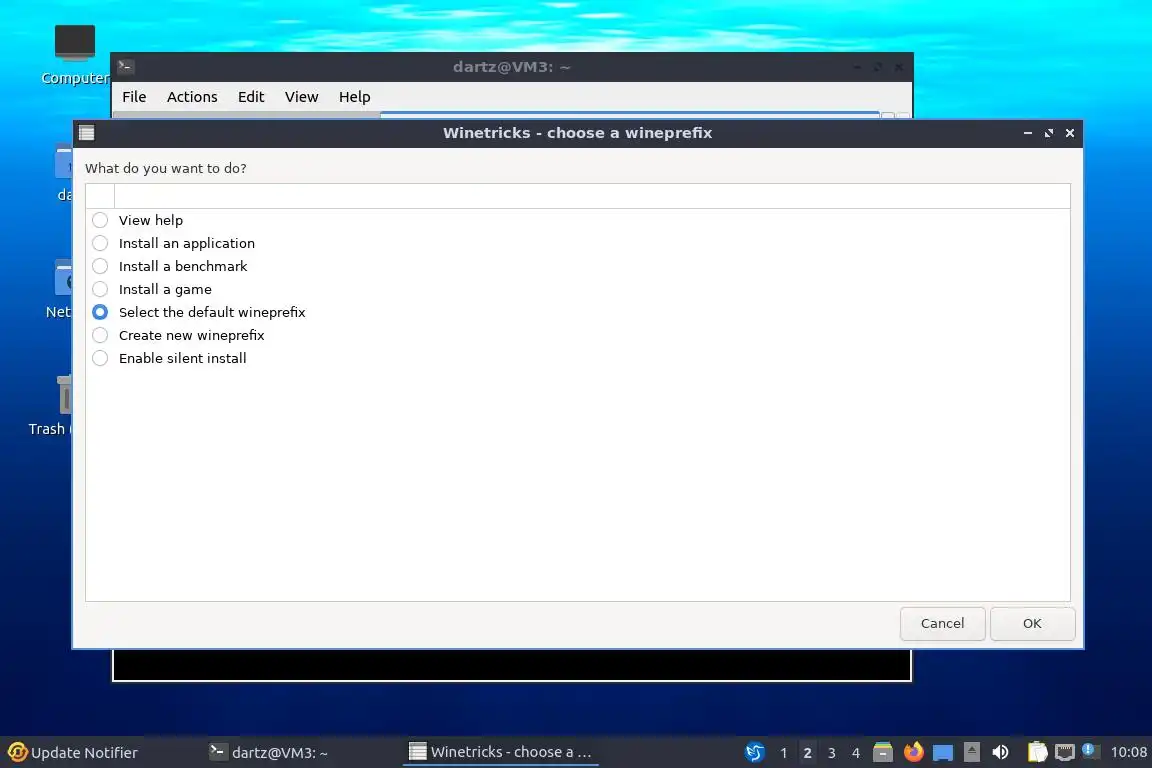
Task: Click the Trash desktop icon
Action: pyautogui.click(x=50, y=406)
